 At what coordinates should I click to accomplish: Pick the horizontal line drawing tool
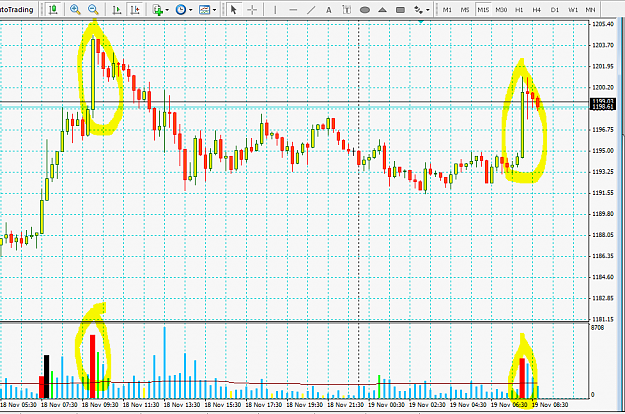[x=293, y=9]
